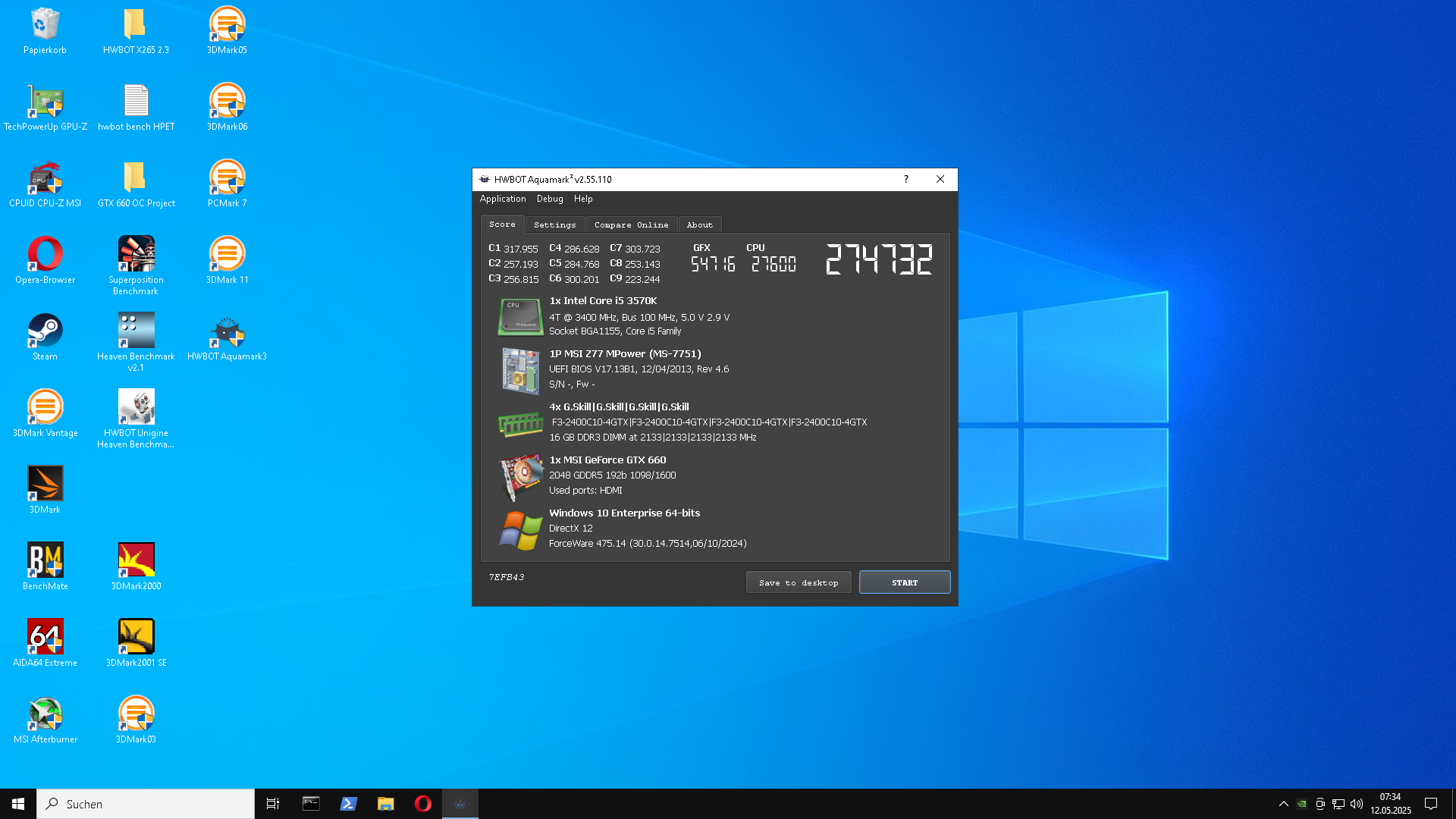Launch PCMark 7 from the desktop
1456x819 pixels.
pyautogui.click(x=227, y=184)
